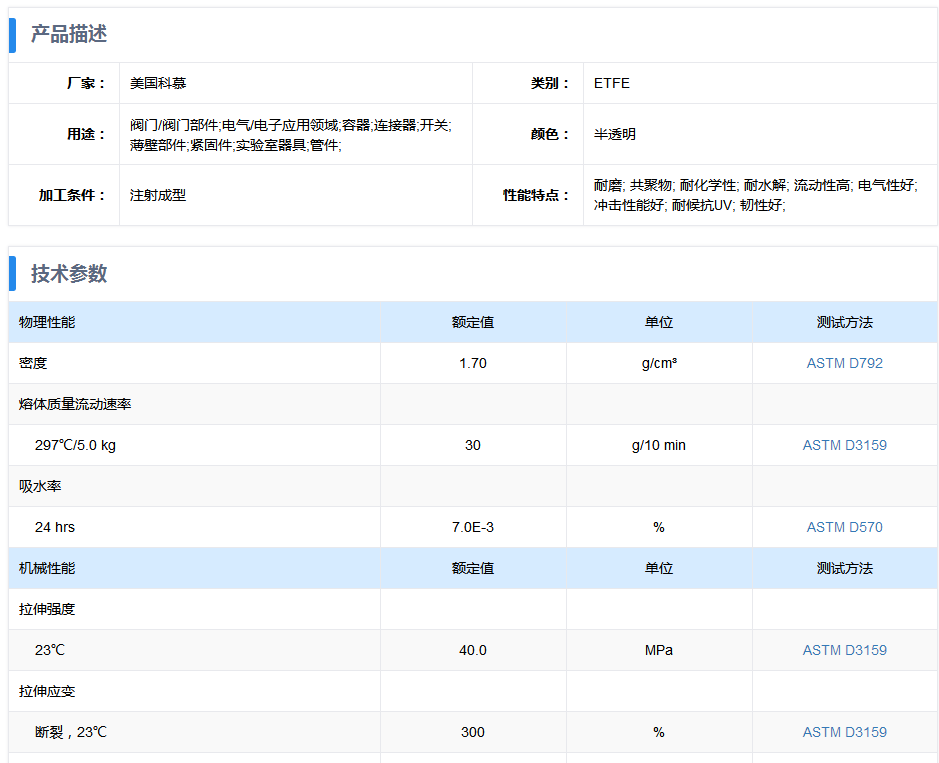This screenshot has width=939, height=763.
Task: Select the 产品描述 section title
Action: click(68, 34)
